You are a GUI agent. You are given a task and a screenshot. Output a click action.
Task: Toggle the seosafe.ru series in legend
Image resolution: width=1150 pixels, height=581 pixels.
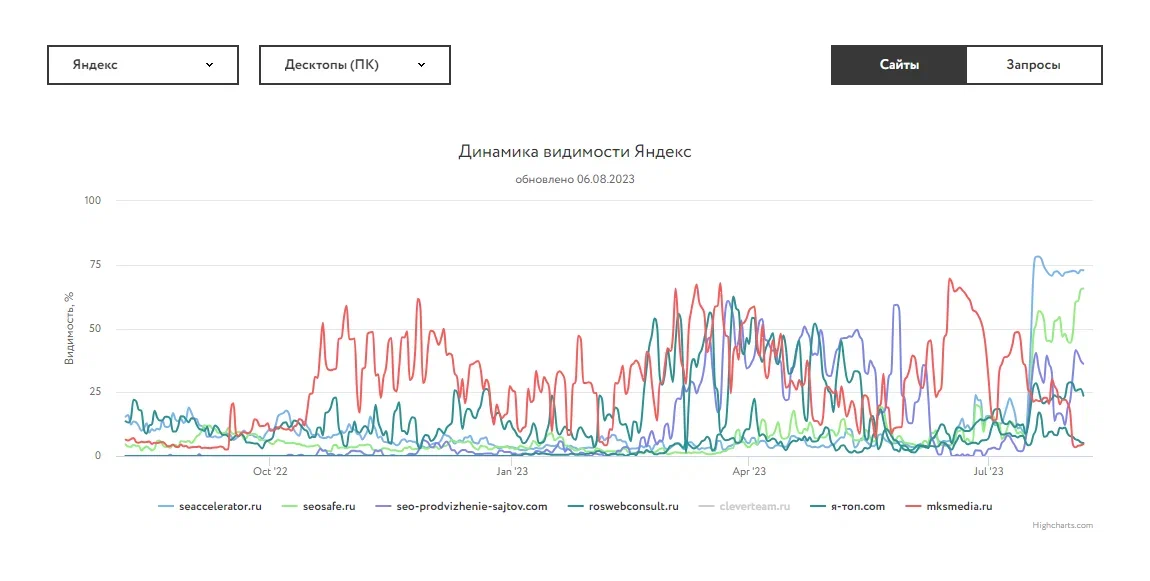pyautogui.click(x=319, y=506)
